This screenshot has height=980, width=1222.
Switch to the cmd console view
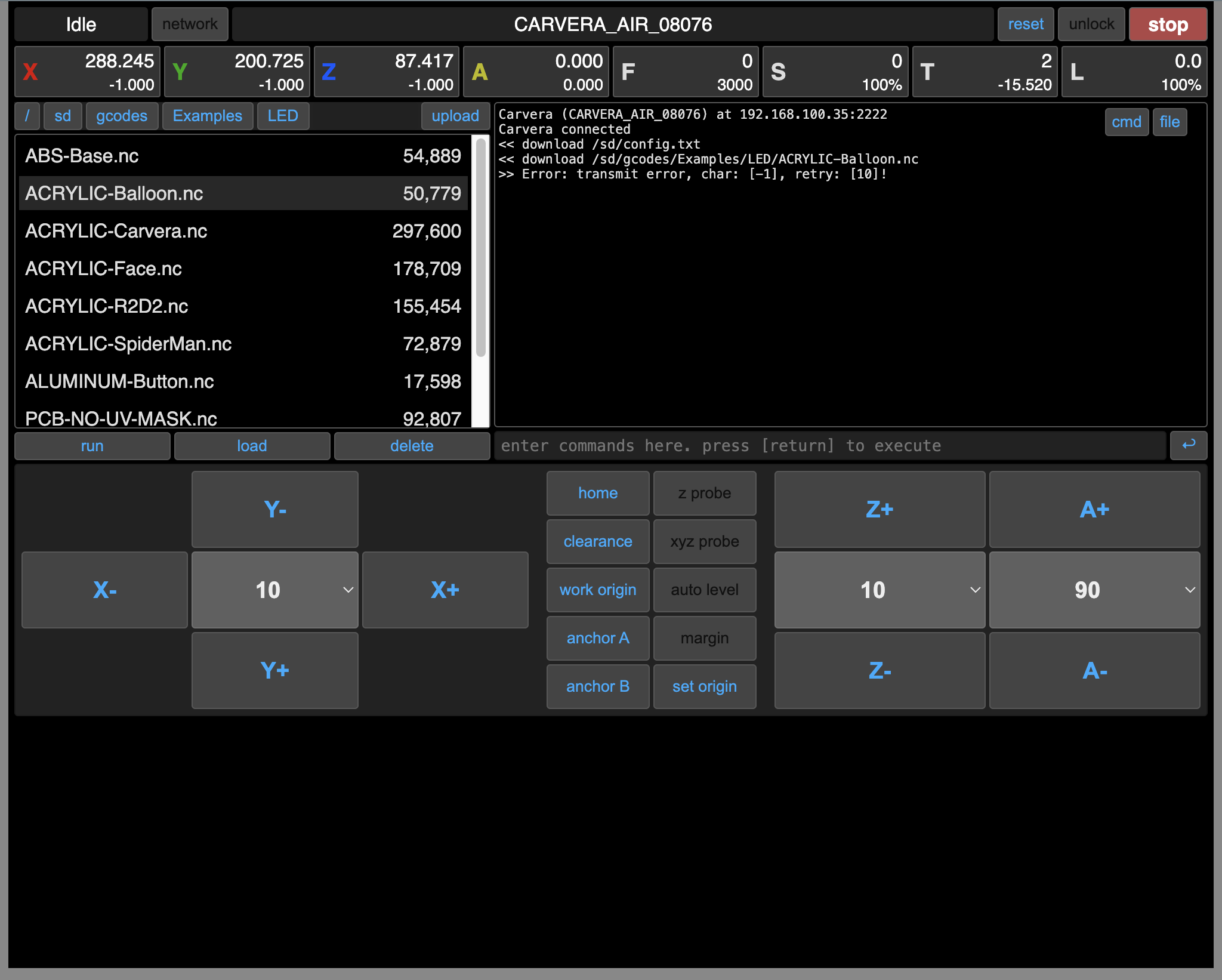[1127, 122]
